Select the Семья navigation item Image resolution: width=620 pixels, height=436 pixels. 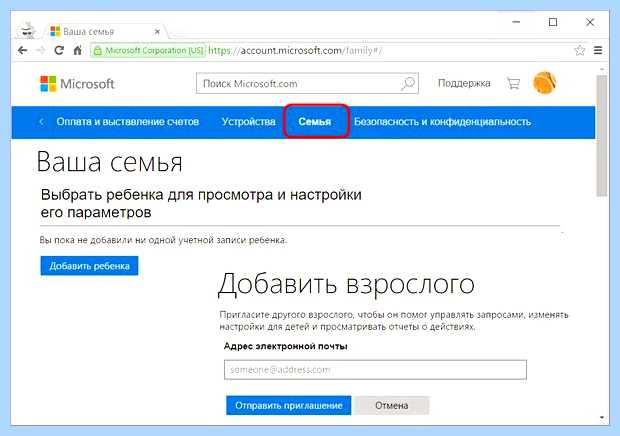tap(315, 122)
